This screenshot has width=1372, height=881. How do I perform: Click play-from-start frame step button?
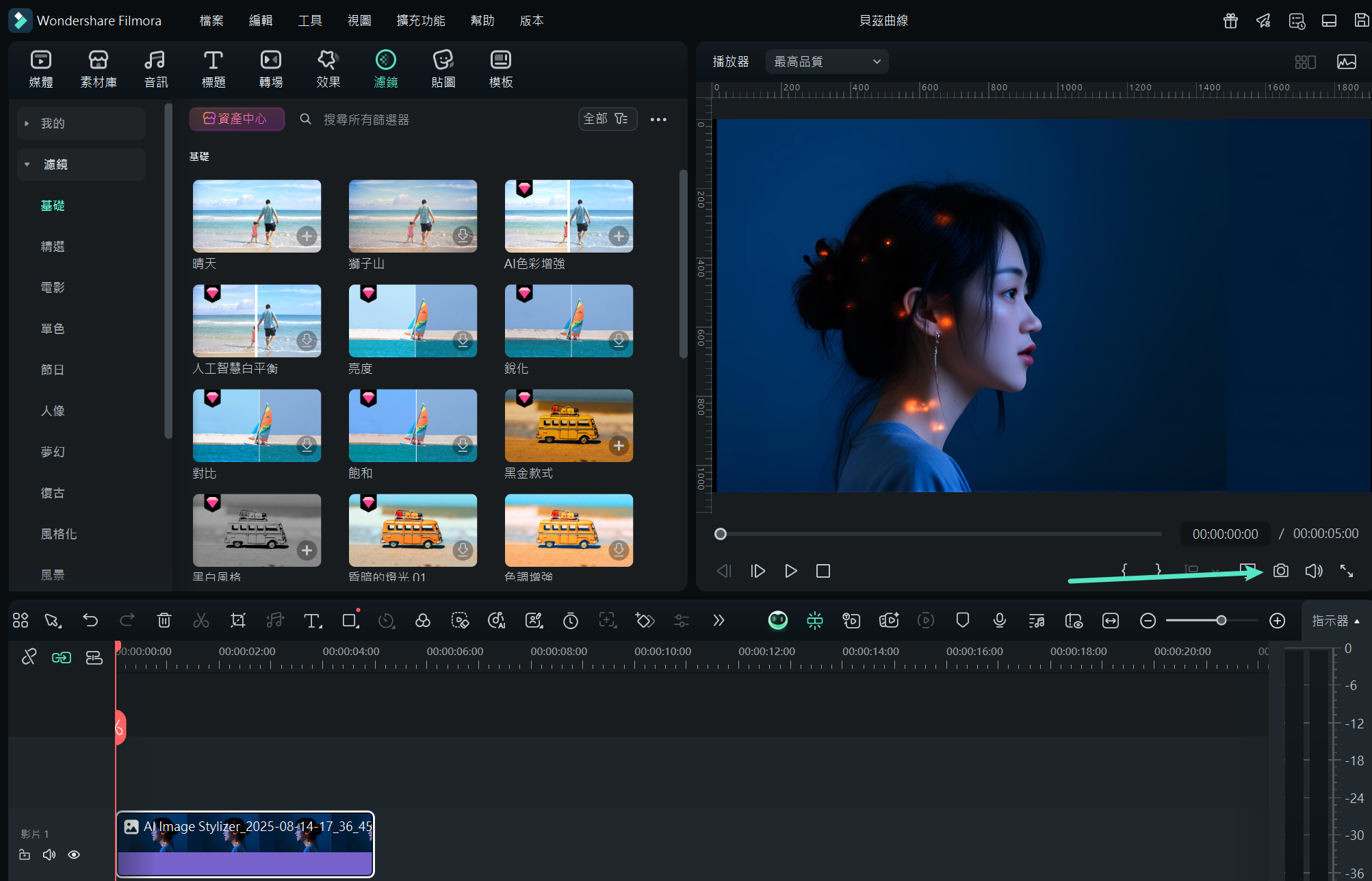pyautogui.click(x=758, y=571)
